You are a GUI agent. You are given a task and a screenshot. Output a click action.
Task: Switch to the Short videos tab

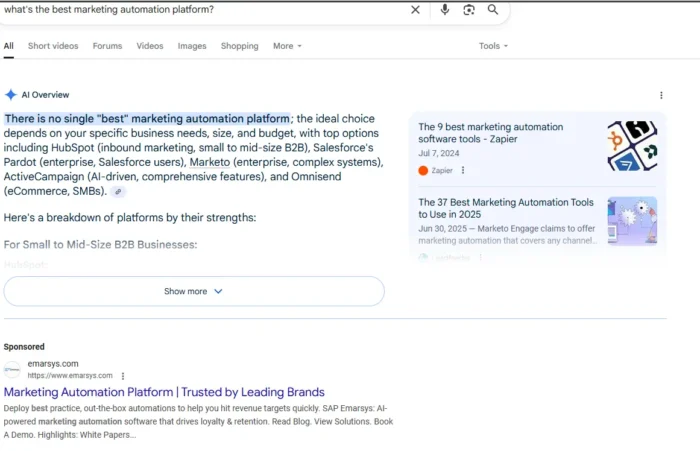click(x=53, y=46)
